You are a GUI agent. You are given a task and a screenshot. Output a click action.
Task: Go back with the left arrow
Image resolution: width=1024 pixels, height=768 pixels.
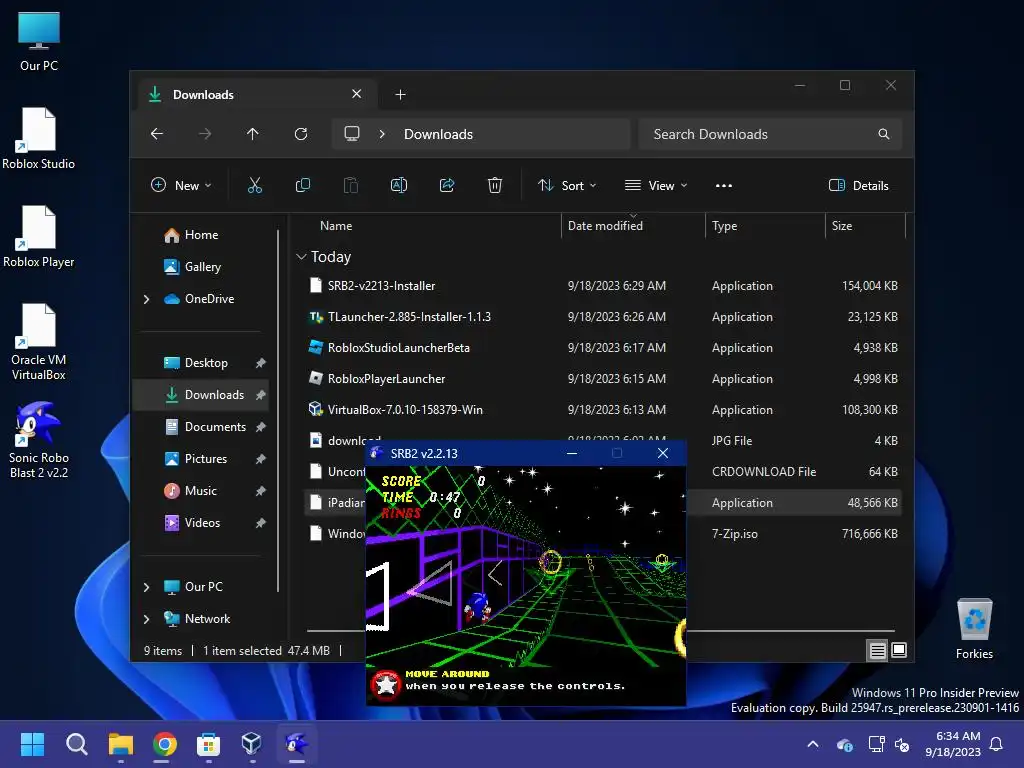coord(157,134)
